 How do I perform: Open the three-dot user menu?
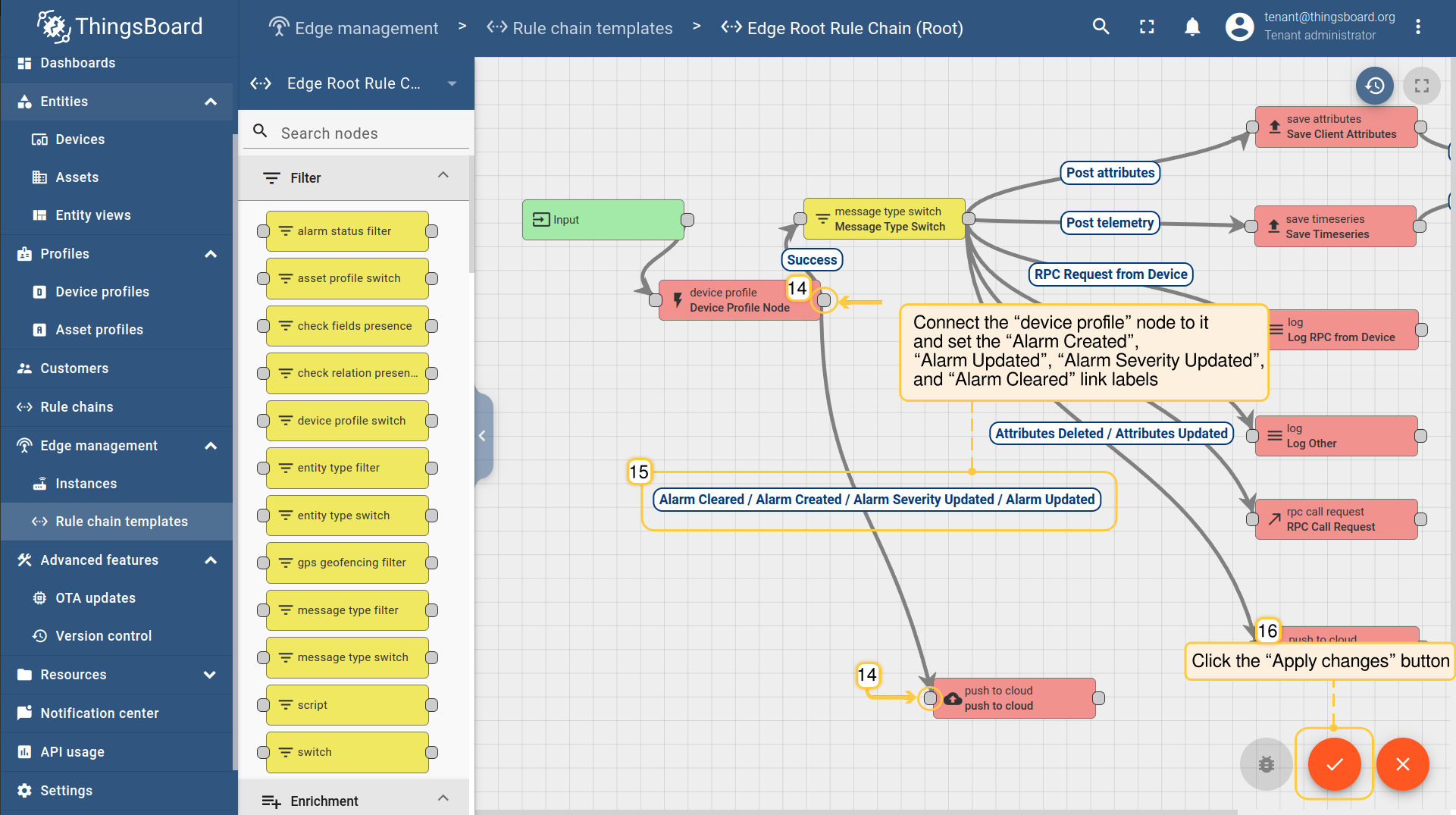click(1417, 27)
